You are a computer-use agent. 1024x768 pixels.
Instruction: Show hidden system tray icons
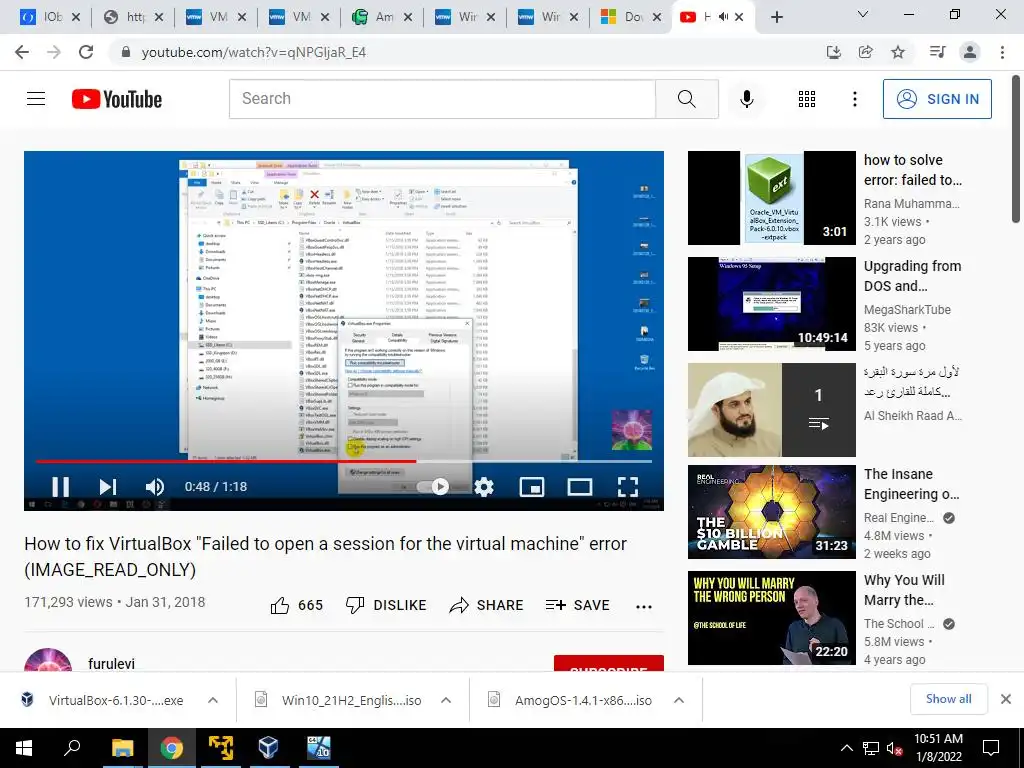846,748
